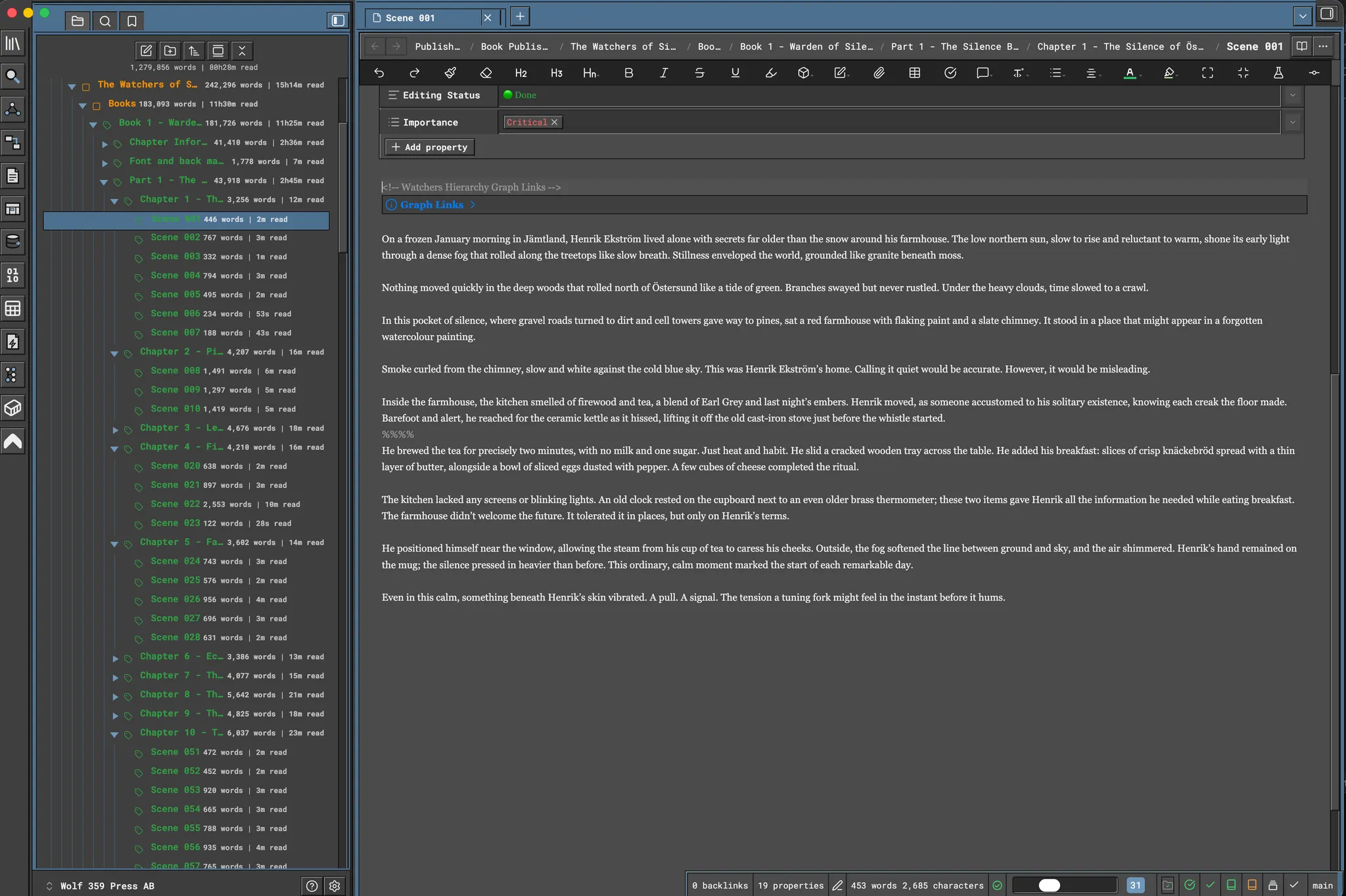Expand the Graph Links callout

473,205
